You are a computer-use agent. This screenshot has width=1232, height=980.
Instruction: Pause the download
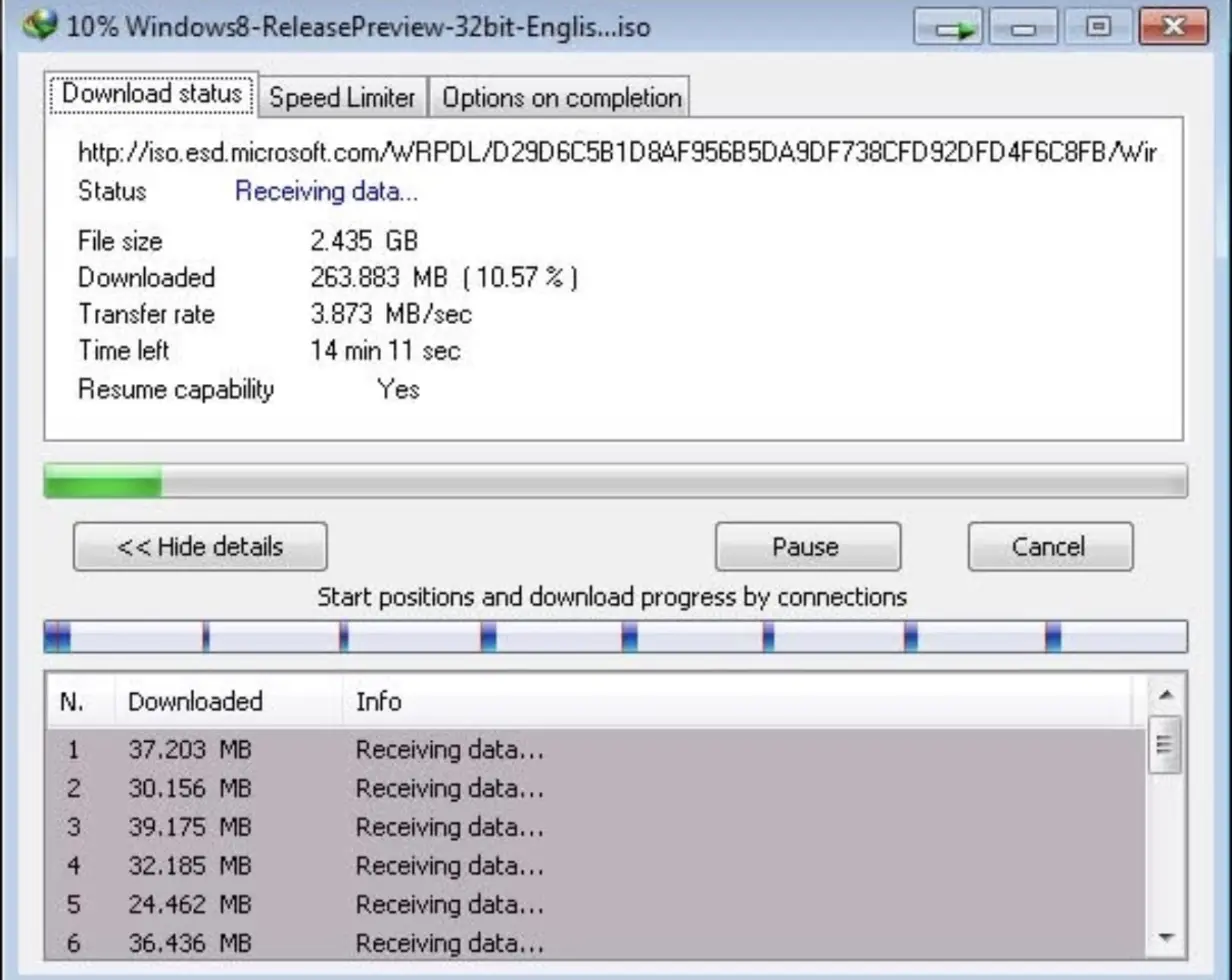coord(807,547)
